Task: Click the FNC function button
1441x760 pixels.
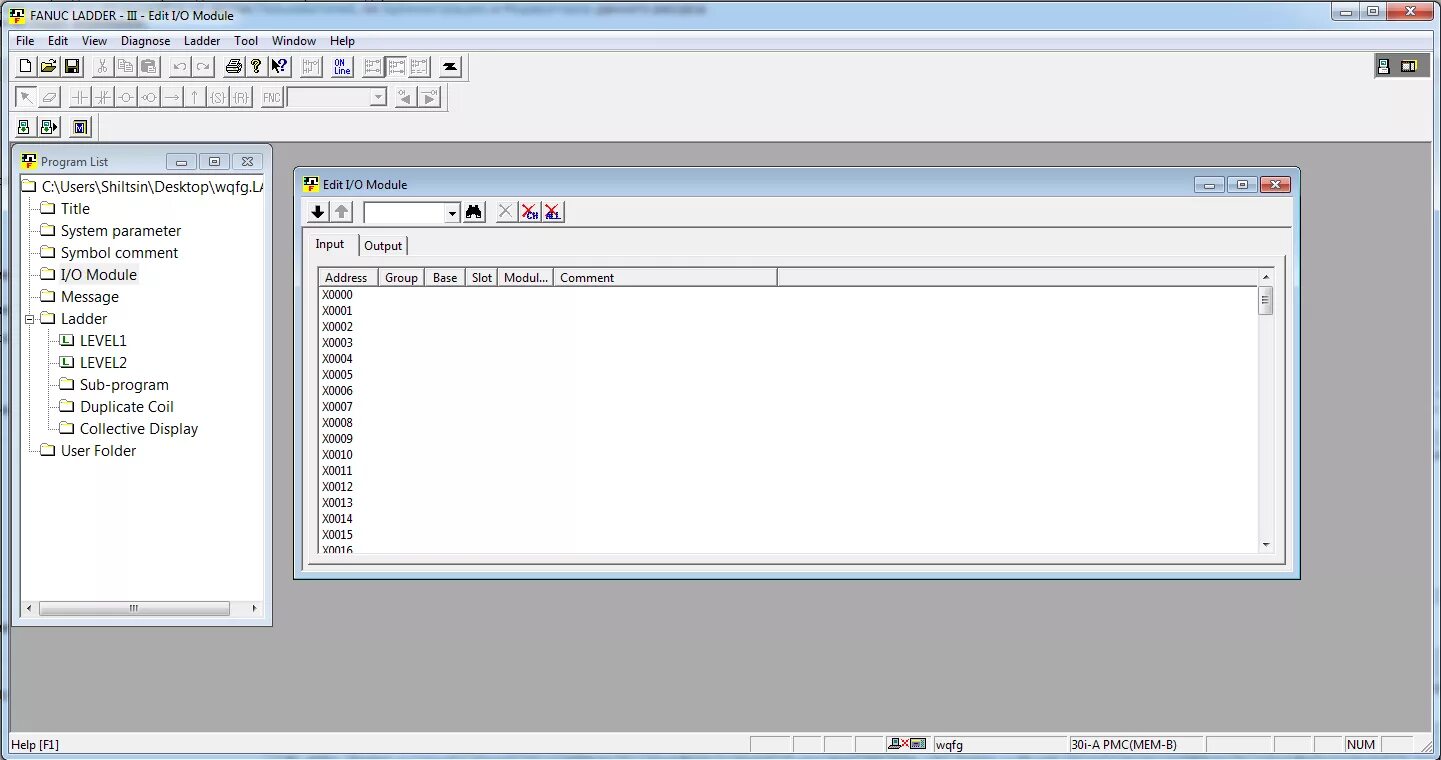Action: click(272, 97)
